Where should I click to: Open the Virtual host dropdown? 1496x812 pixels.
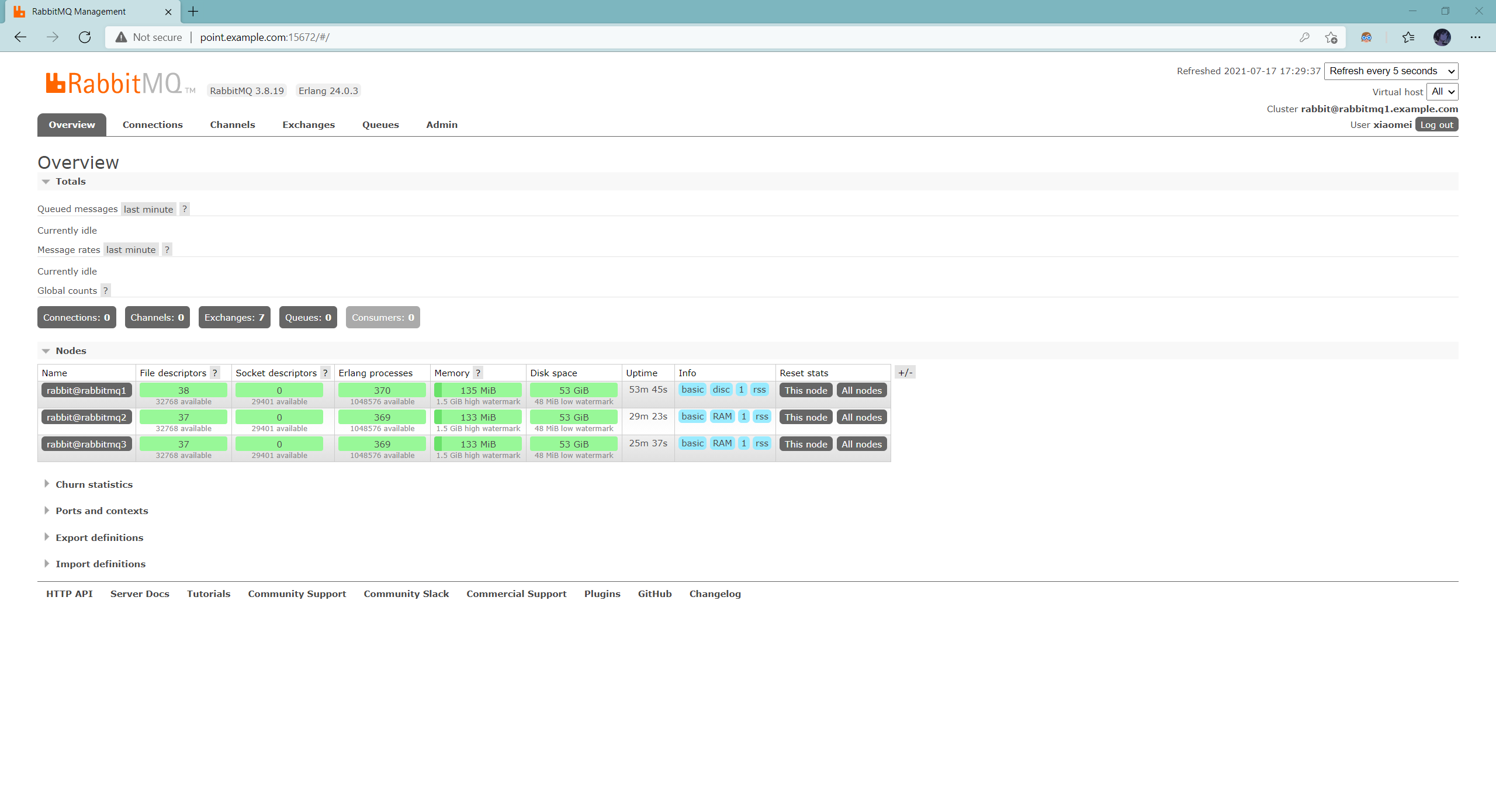(x=1442, y=92)
